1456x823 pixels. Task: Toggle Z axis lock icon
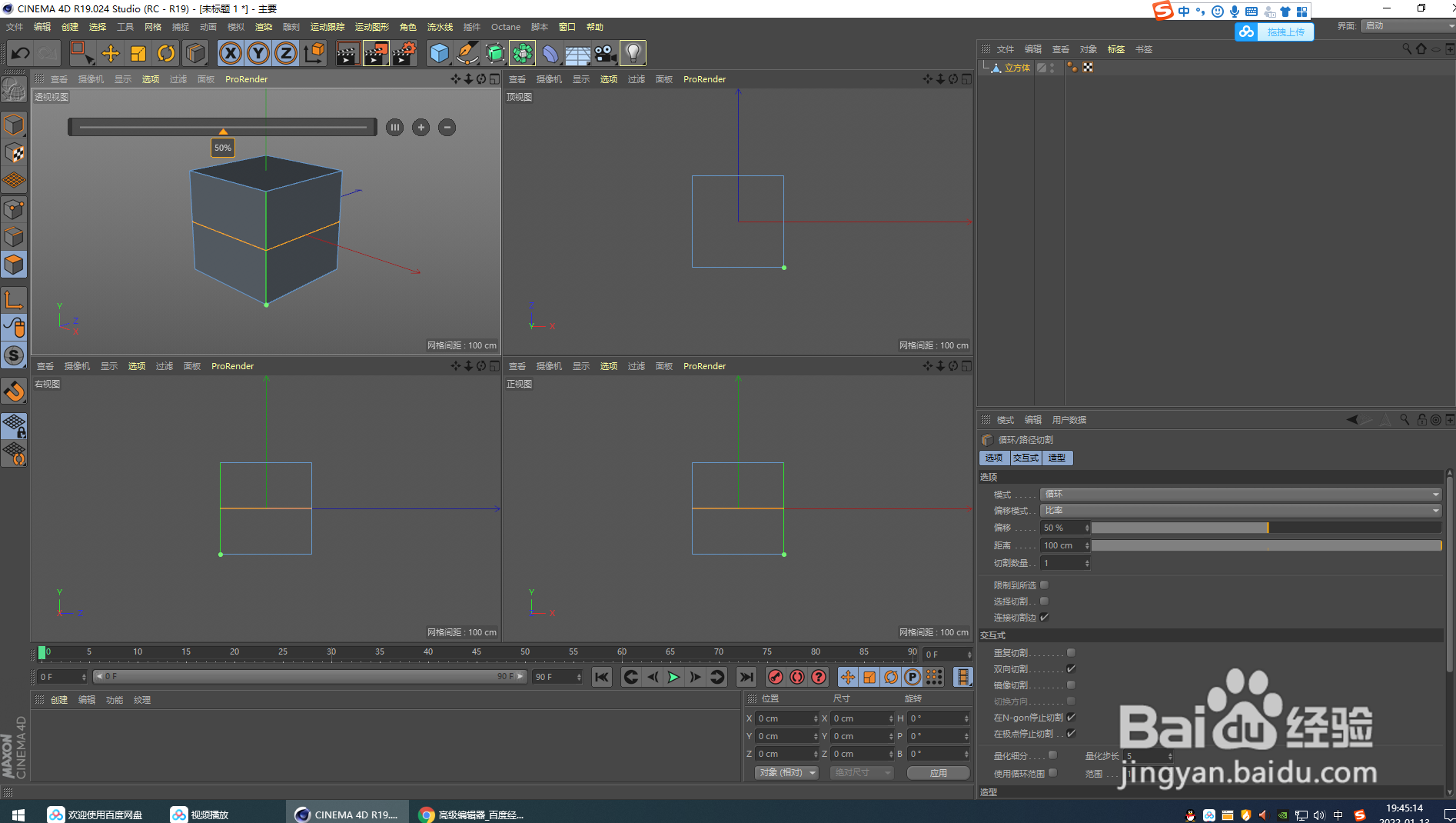tap(286, 53)
